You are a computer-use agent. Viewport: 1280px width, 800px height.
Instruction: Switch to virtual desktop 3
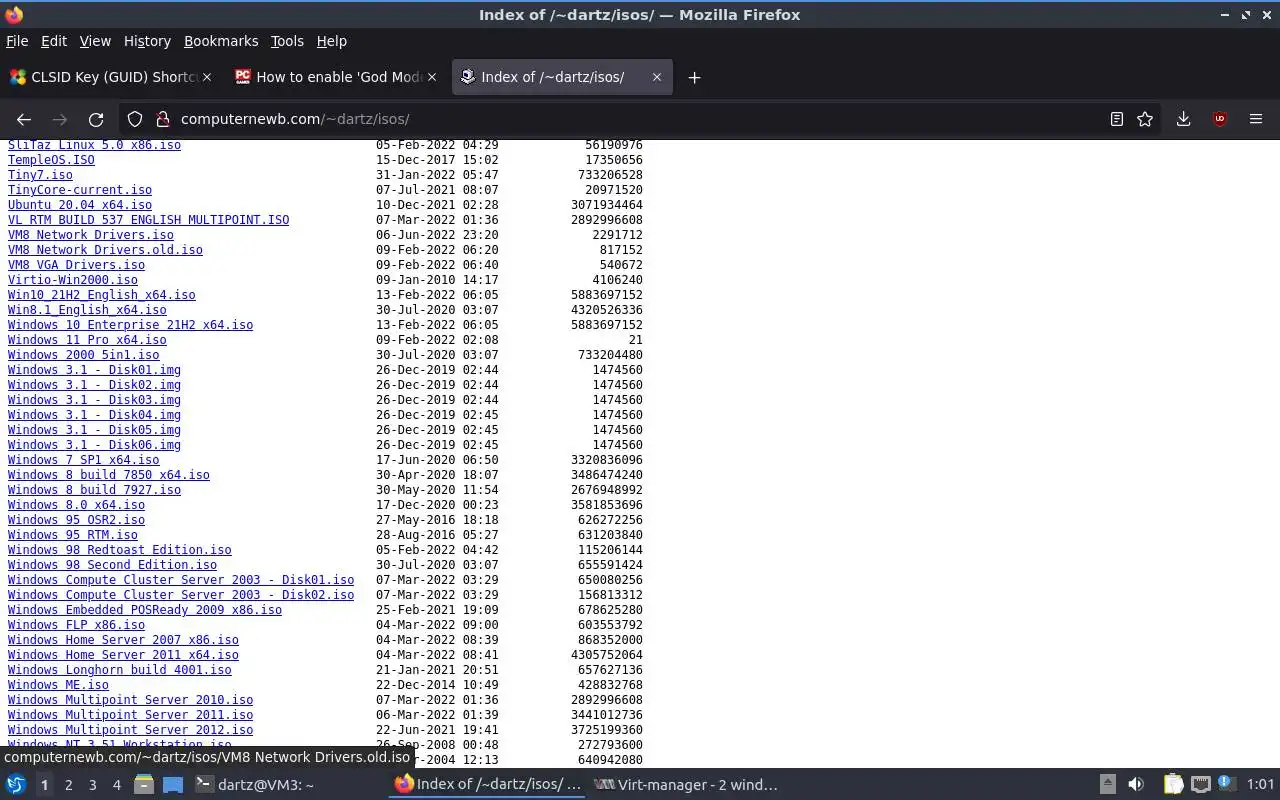(x=92, y=785)
